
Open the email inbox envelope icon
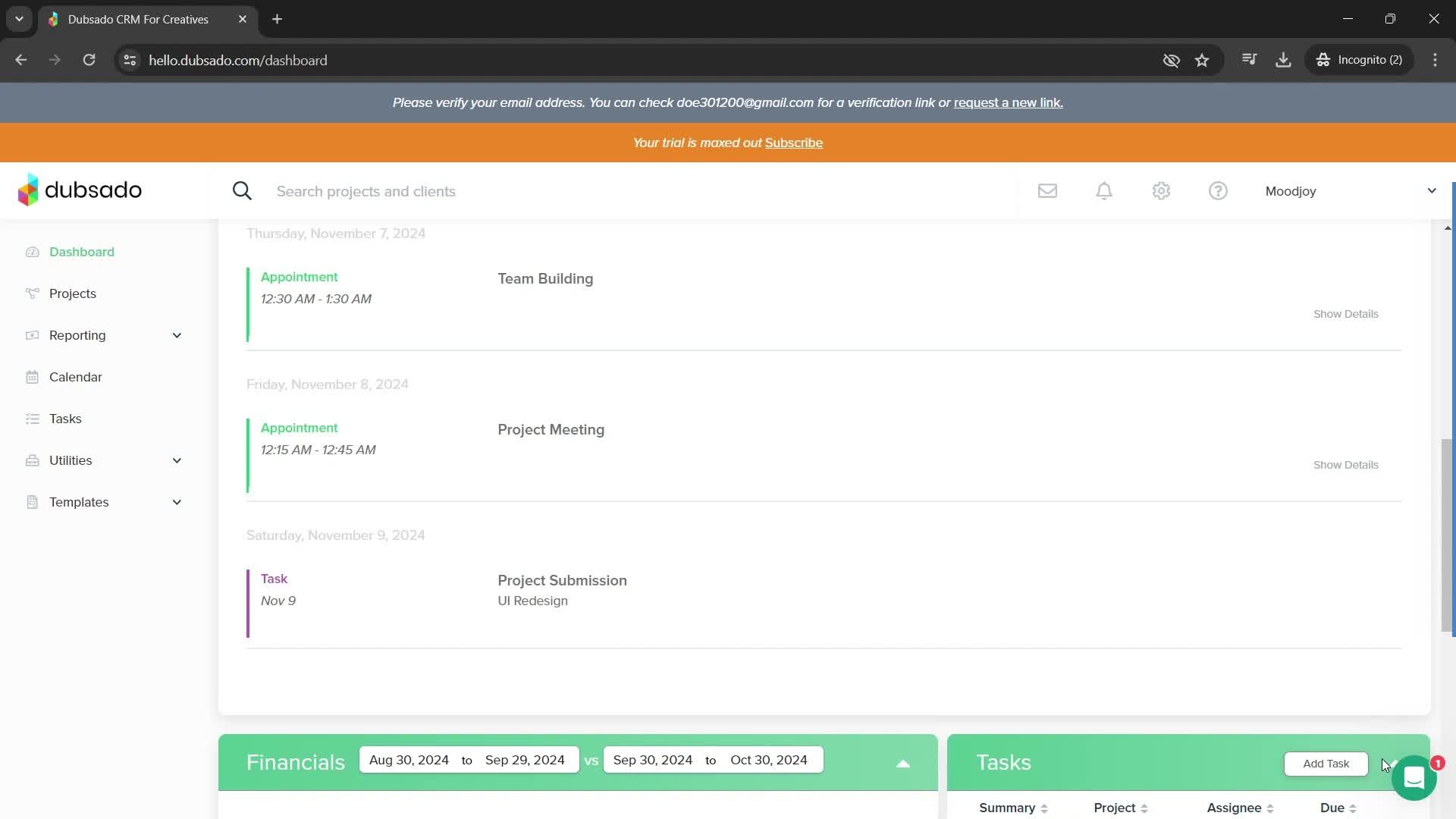click(x=1047, y=191)
